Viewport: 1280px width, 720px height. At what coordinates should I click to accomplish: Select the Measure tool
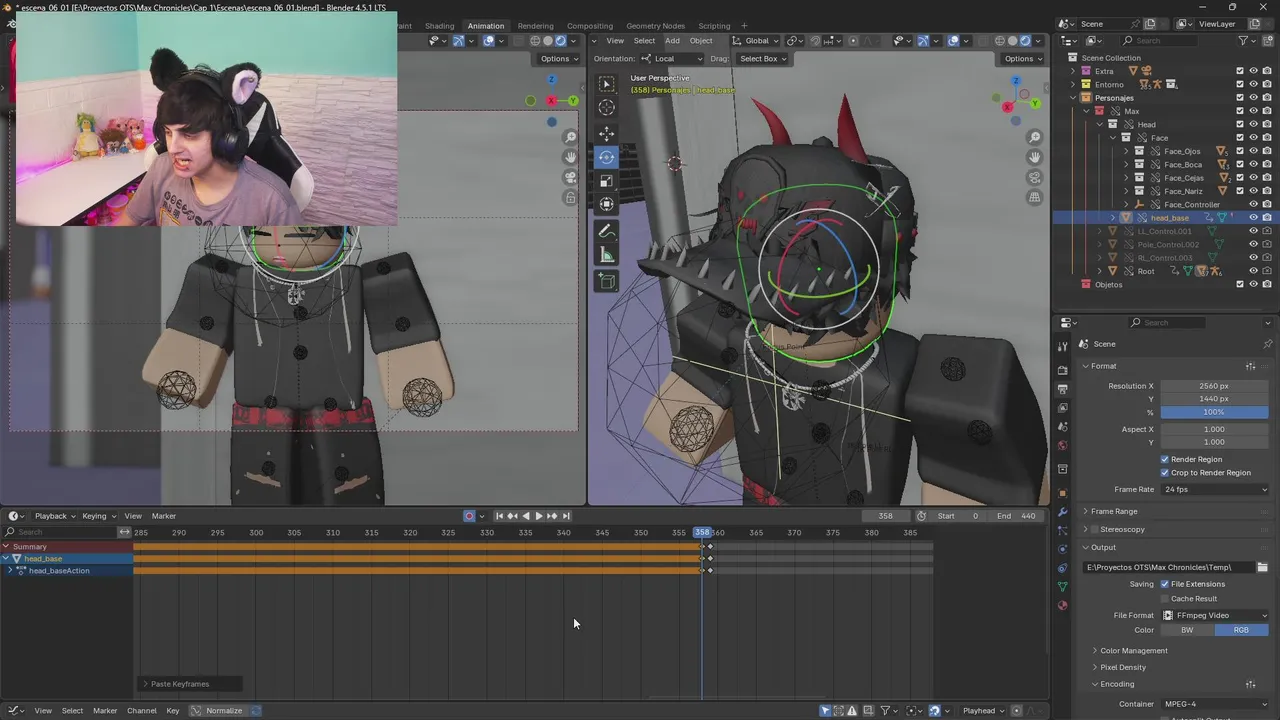pos(606,255)
